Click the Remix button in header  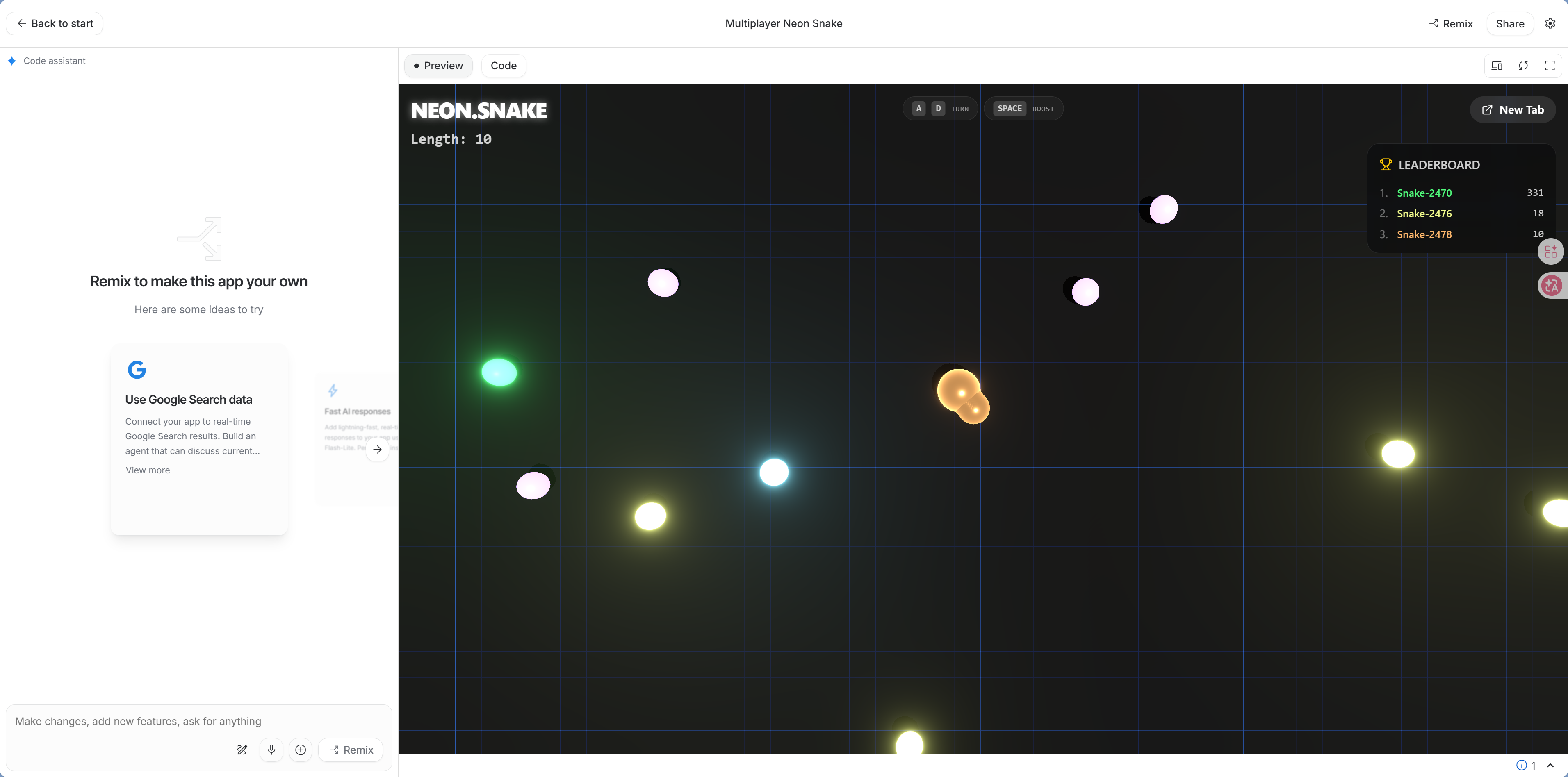coord(1451,24)
